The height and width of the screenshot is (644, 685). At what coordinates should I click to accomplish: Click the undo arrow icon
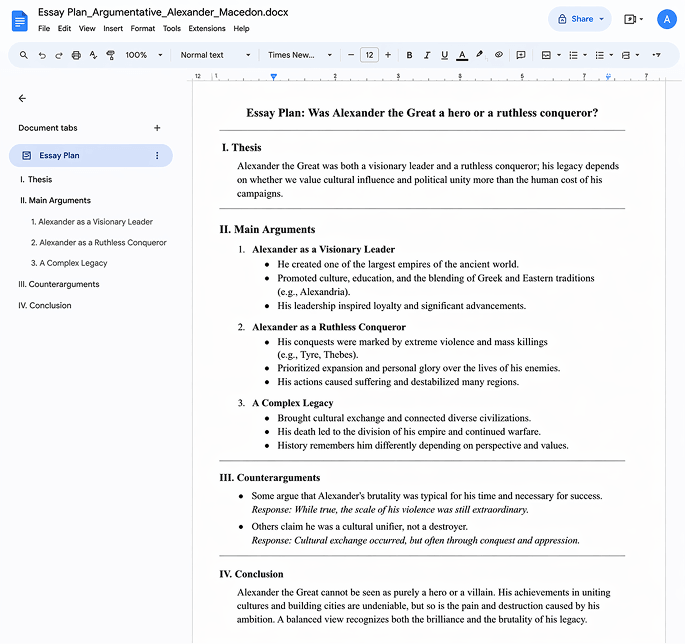[x=42, y=55]
